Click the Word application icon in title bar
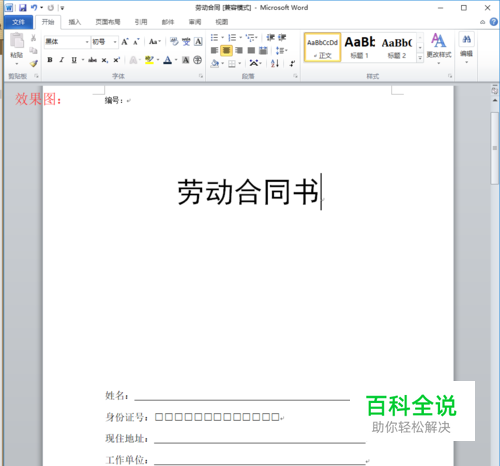Viewport: 500px width, 466px height. [9, 8]
